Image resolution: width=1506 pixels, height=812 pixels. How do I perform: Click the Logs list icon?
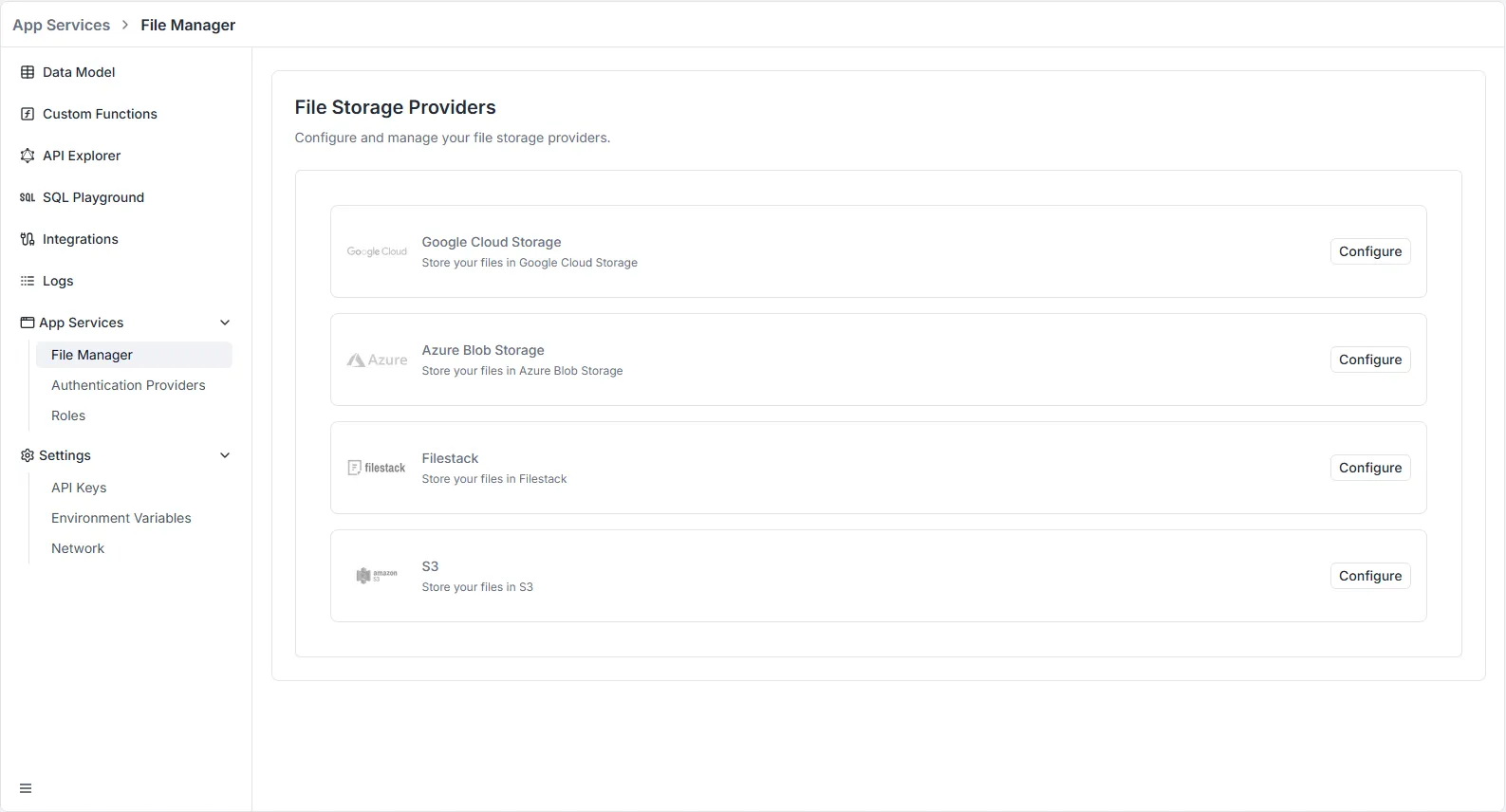tap(28, 281)
